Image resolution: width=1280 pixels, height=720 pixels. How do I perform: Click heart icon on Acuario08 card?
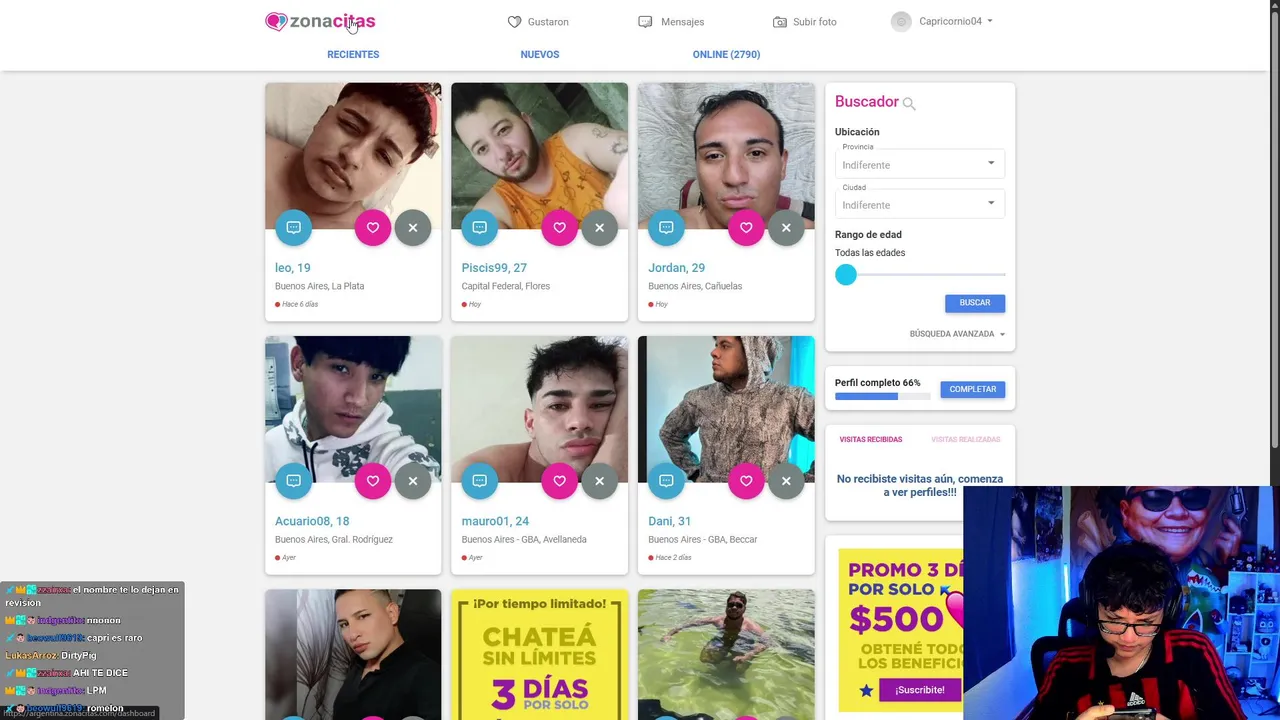pyautogui.click(x=372, y=481)
